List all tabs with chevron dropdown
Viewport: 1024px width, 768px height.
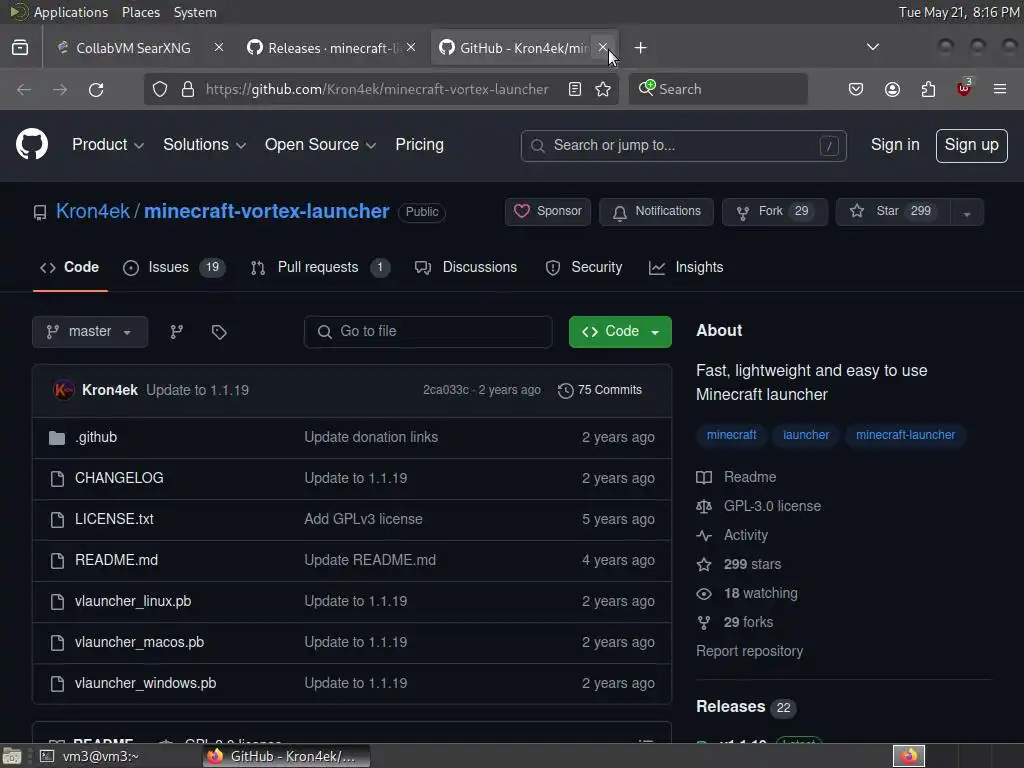[x=872, y=47]
